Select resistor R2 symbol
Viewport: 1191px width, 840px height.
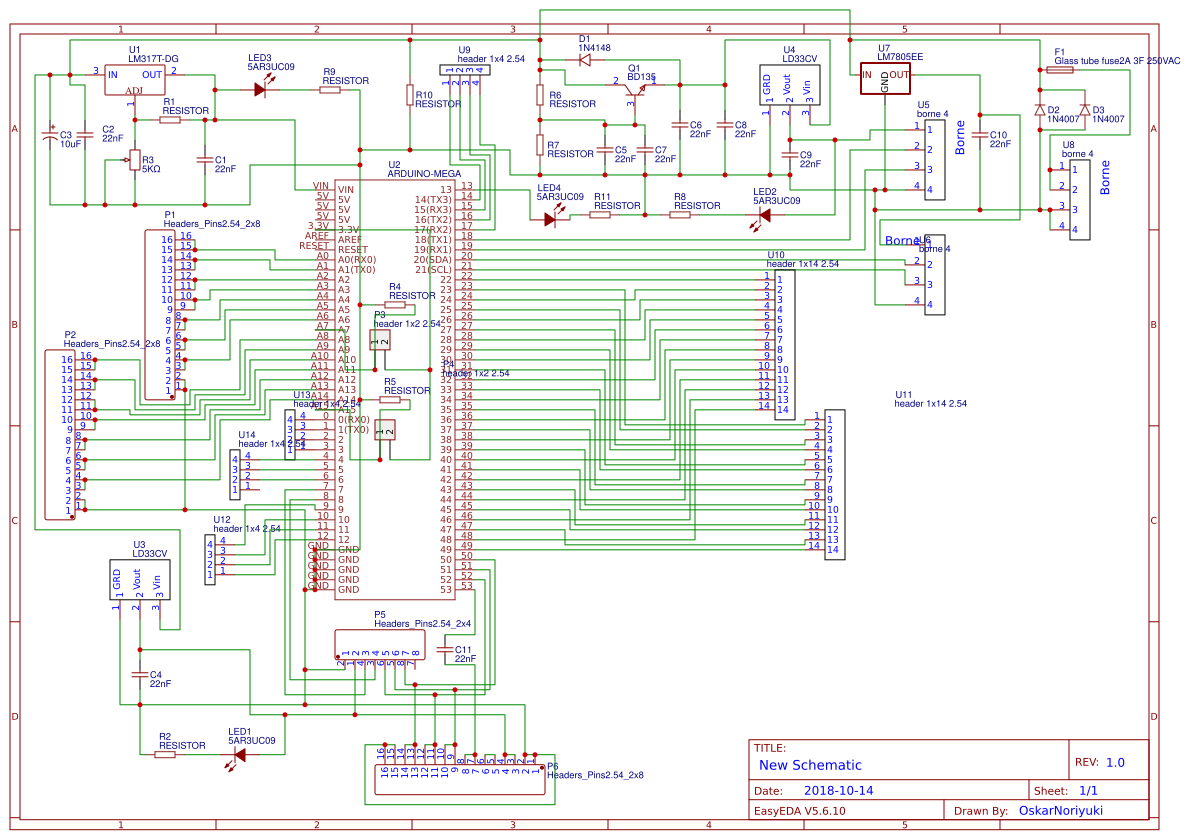(x=165, y=754)
